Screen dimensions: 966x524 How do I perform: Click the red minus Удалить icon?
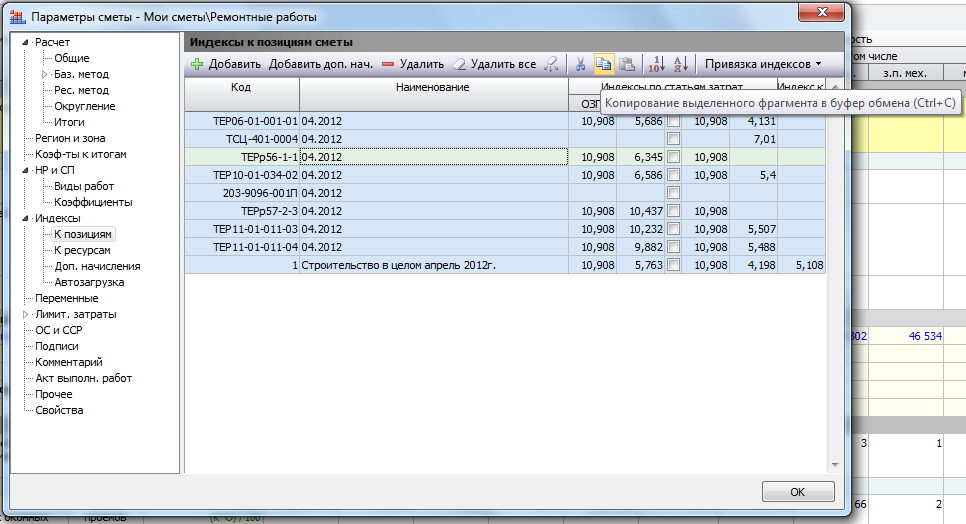(388, 64)
